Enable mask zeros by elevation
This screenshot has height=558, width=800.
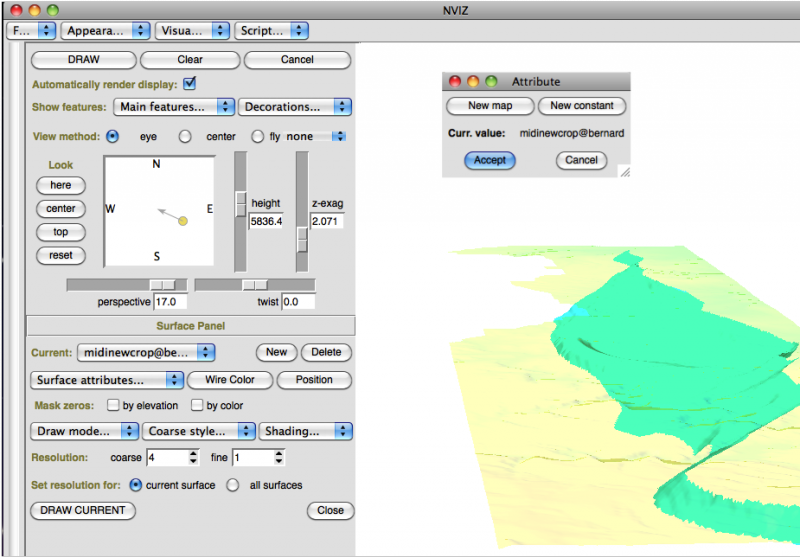[113, 405]
